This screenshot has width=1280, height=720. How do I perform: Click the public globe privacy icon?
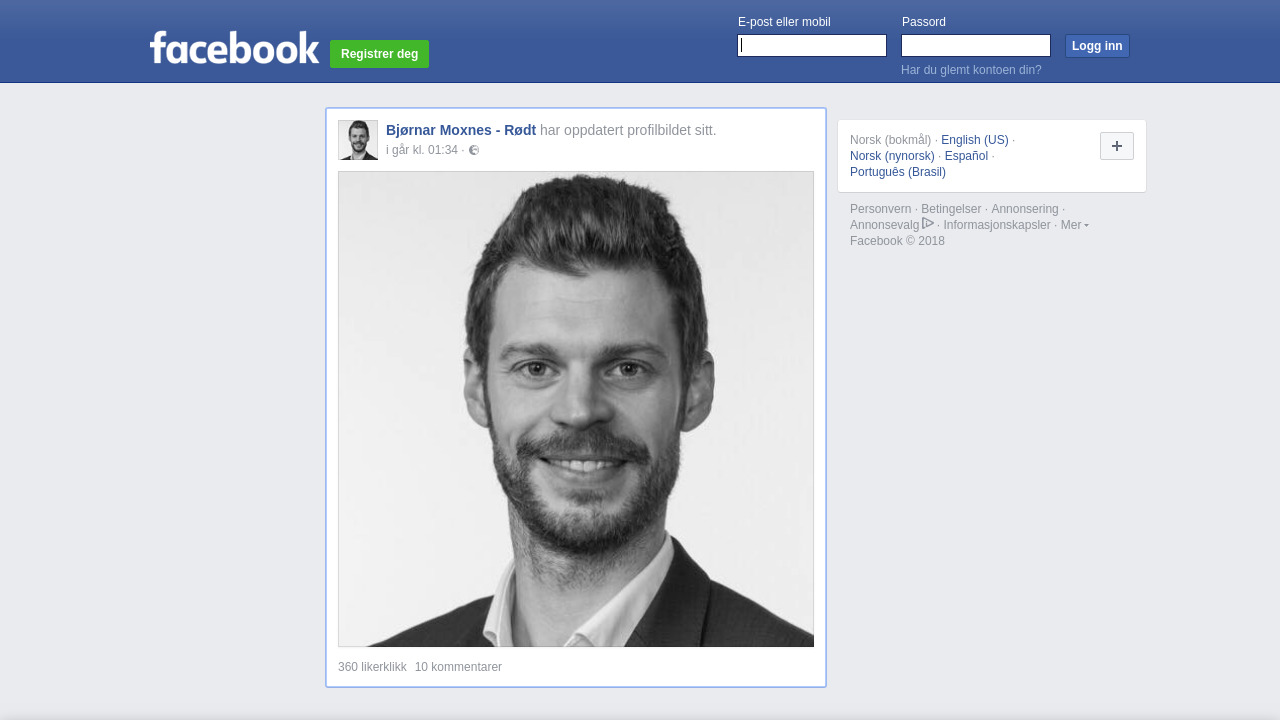click(474, 150)
